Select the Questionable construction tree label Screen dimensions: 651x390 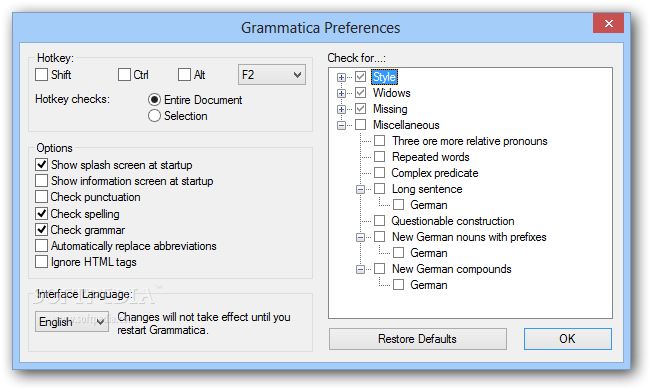click(x=453, y=221)
